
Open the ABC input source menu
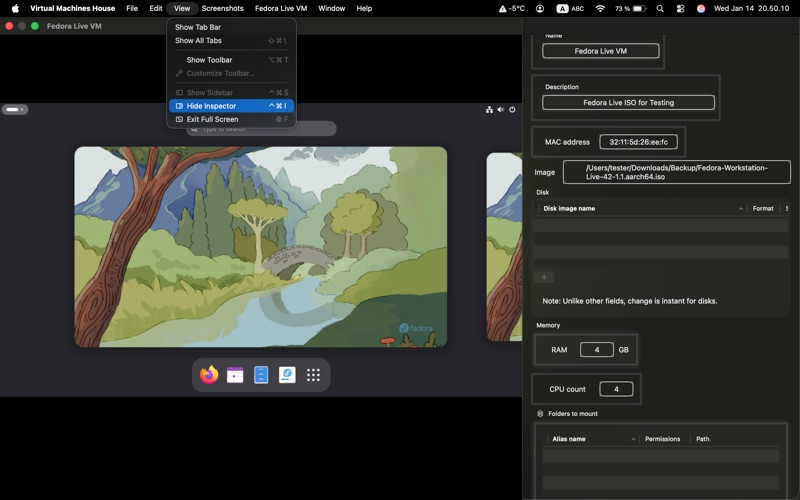(570, 8)
